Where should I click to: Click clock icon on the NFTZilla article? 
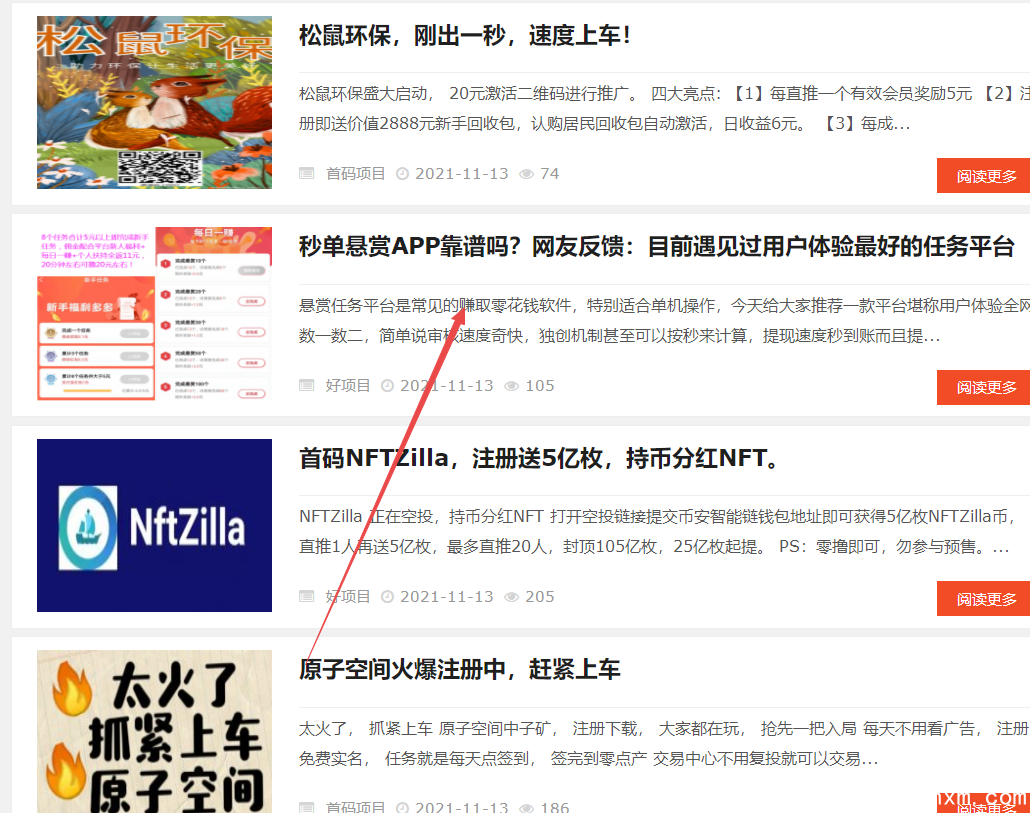pos(388,596)
